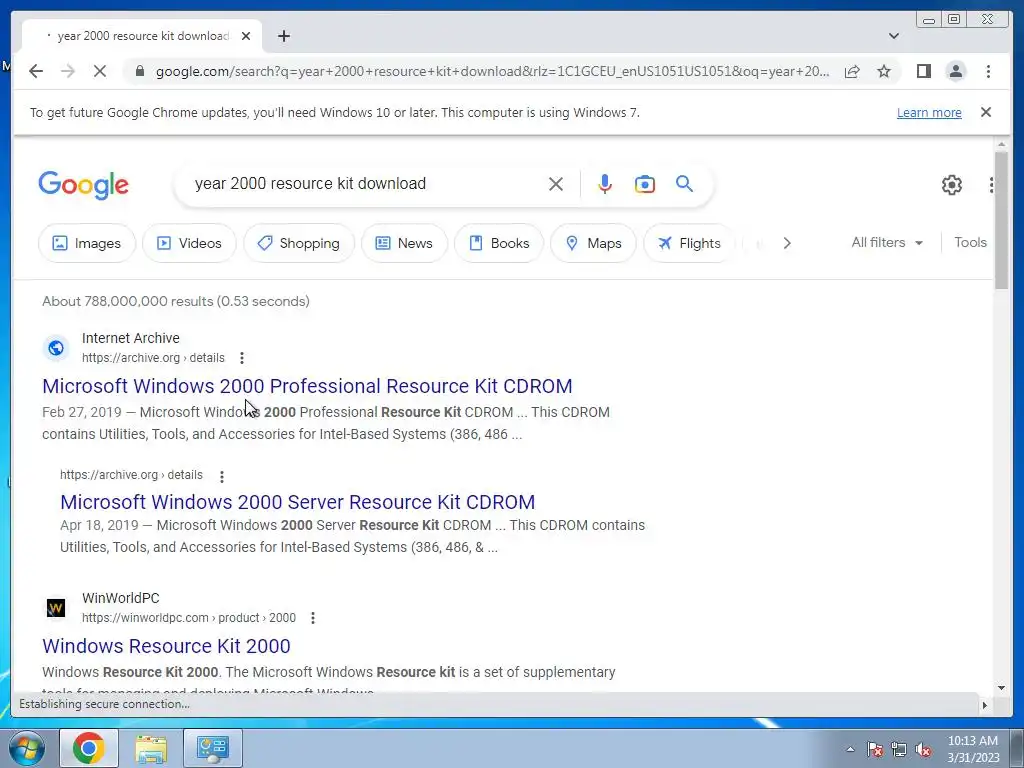This screenshot has height=768, width=1024.
Task: Click the Internet Archive globe favicon
Action: 56,348
